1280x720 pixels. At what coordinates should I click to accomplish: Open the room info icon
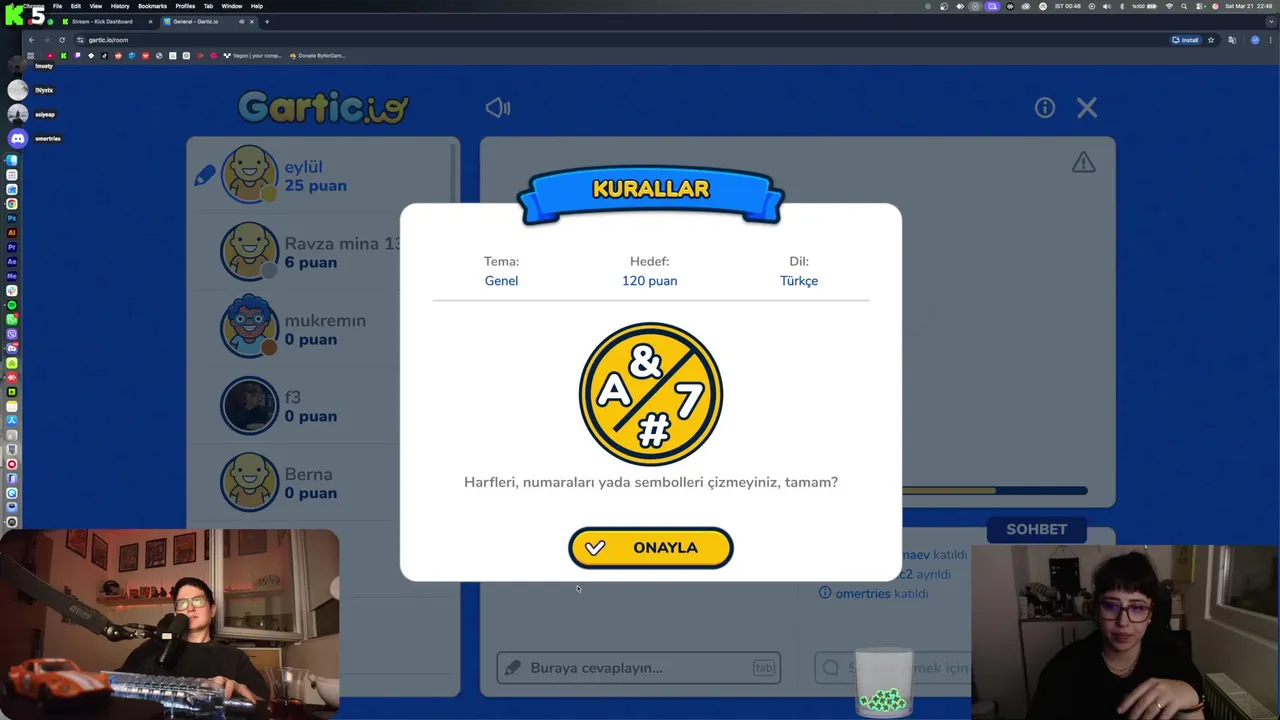point(1045,108)
